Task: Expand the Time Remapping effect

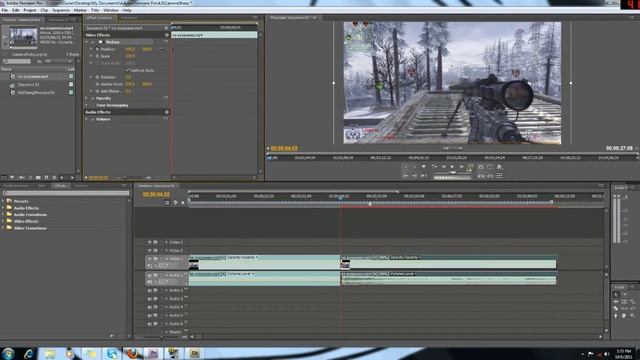Action: click(87, 105)
